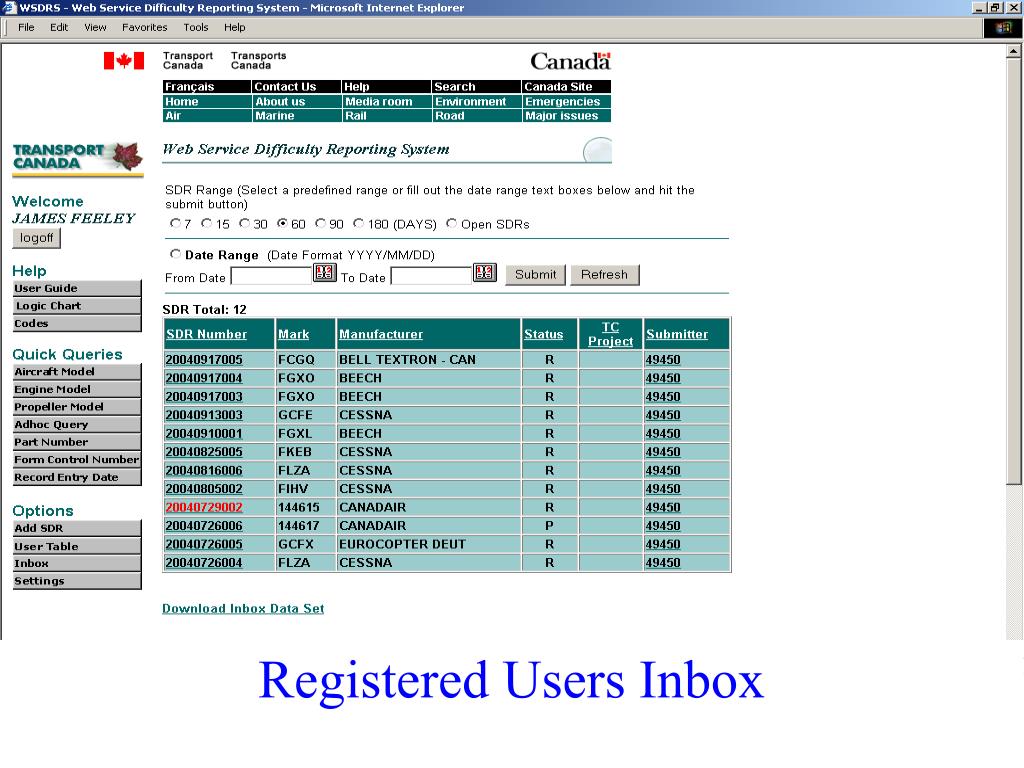This screenshot has width=1024, height=768.
Task: Enable the Date Range radio option
Action: (x=176, y=255)
